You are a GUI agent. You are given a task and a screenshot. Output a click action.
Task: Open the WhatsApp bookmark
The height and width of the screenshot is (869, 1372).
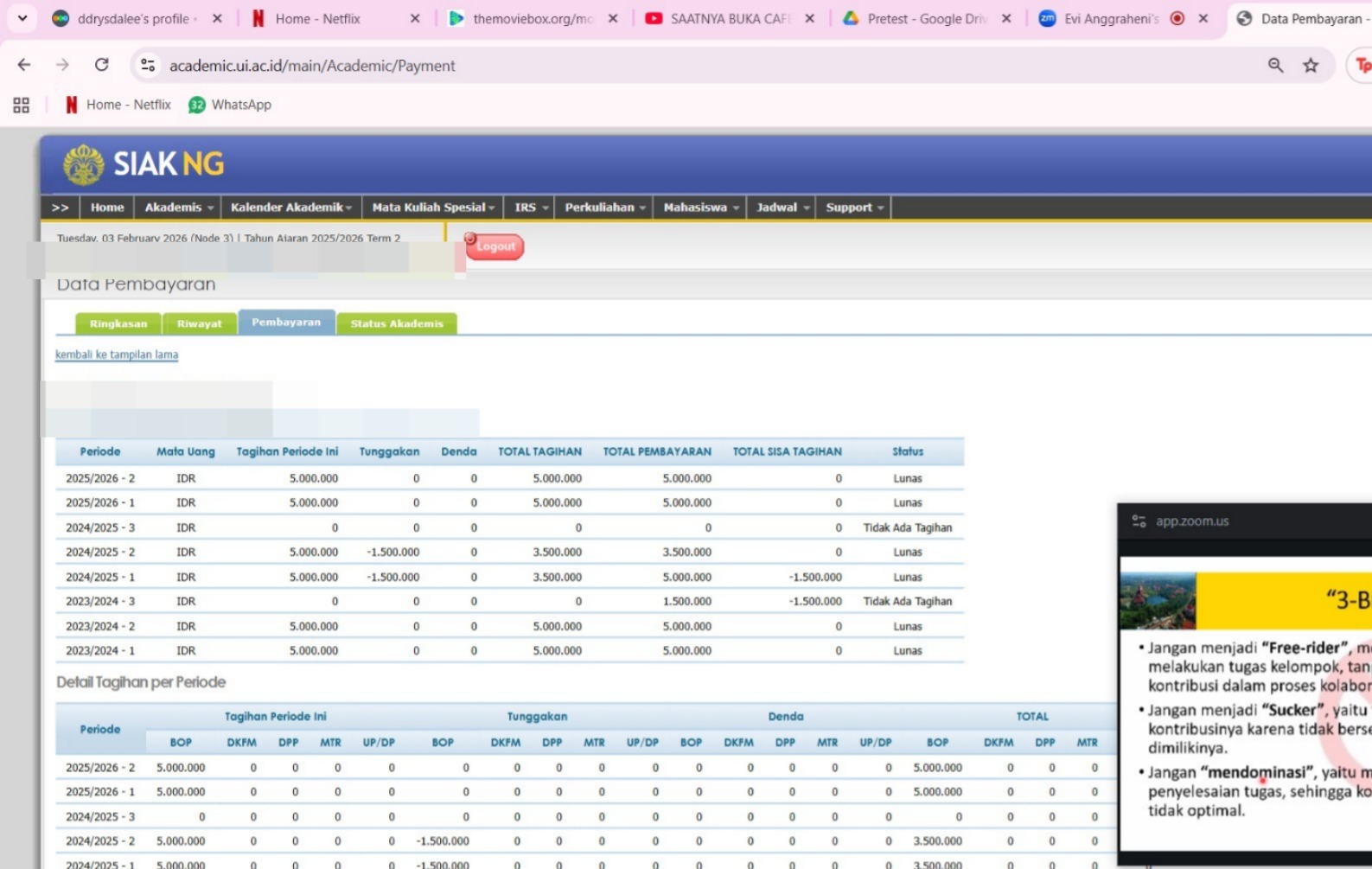pyautogui.click(x=230, y=105)
